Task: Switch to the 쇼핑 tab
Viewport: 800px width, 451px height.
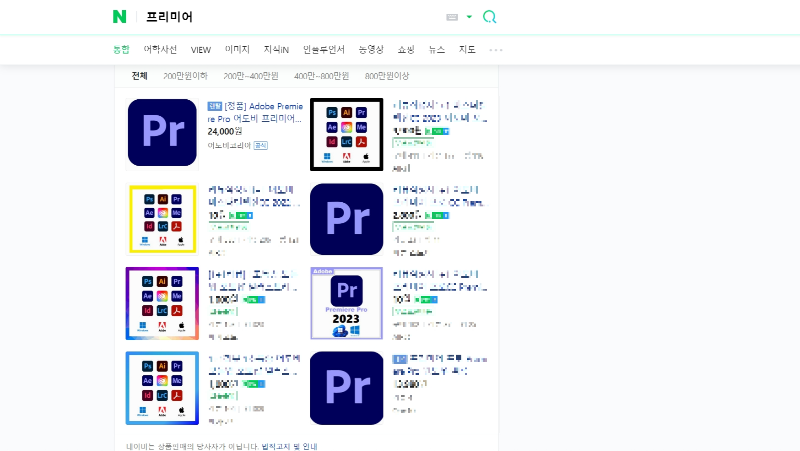Action: 406,49
